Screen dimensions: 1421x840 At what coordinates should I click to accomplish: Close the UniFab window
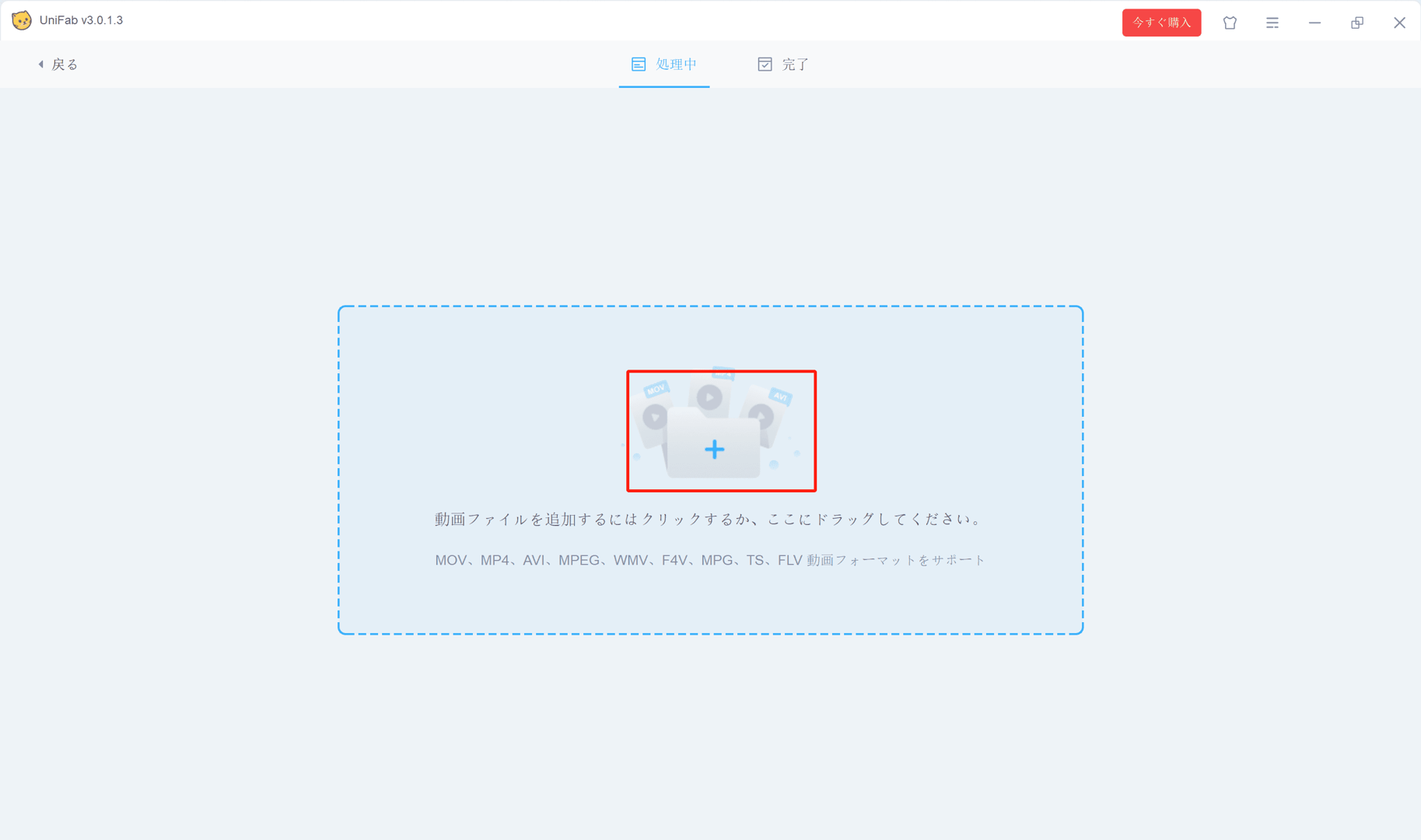pyautogui.click(x=1399, y=23)
